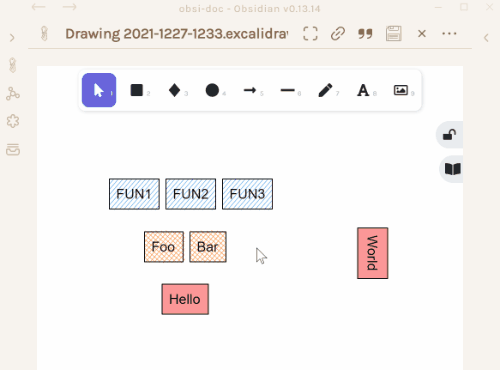Image resolution: width=500 pixels, height=370 pixels.
Task: Select the Ellipse tool
Action: [x=212, y=90]
